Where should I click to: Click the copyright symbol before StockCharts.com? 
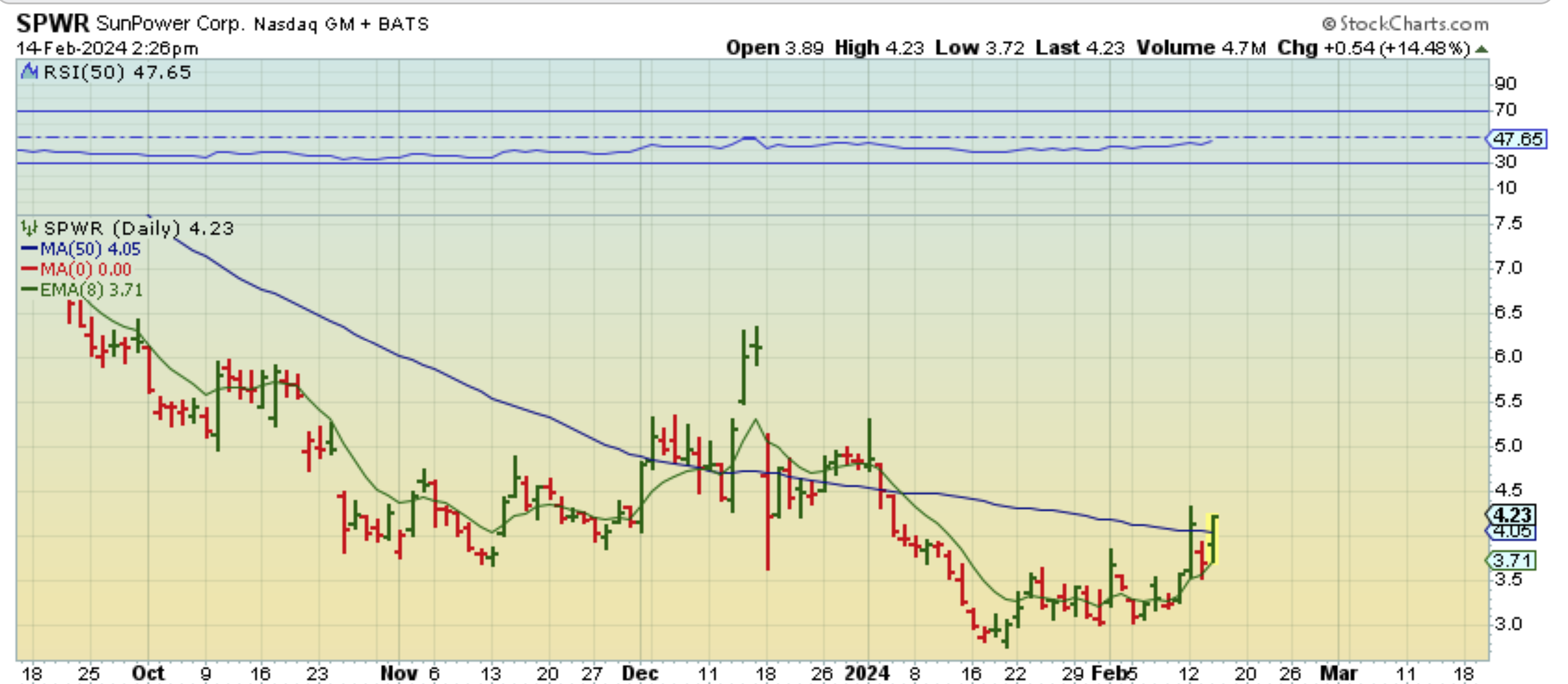click(1329, 24)
